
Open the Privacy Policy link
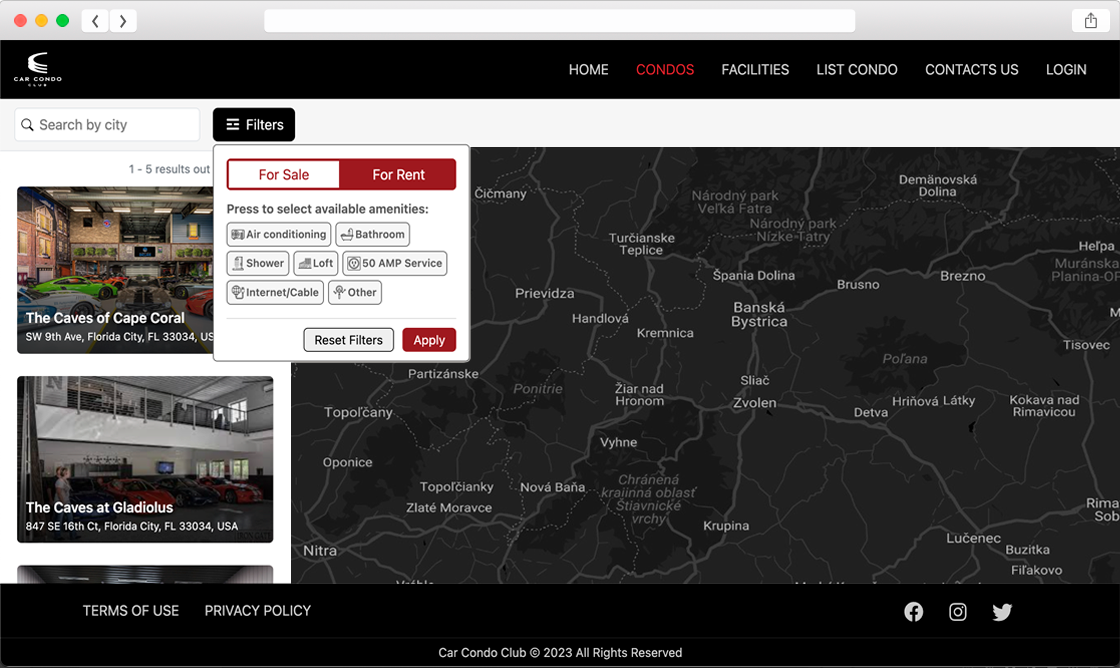[258, 611]
